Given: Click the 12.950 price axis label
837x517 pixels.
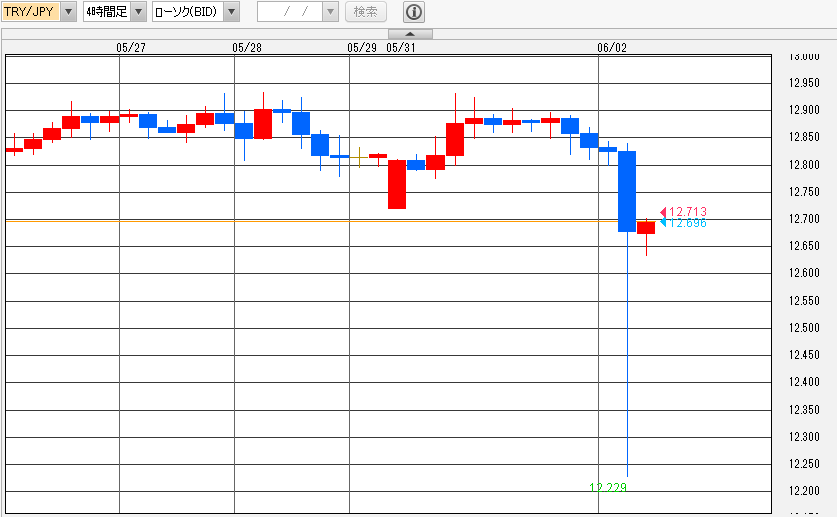Looking at the screenshot, I should pyautogui.click(x=804, y=83).
